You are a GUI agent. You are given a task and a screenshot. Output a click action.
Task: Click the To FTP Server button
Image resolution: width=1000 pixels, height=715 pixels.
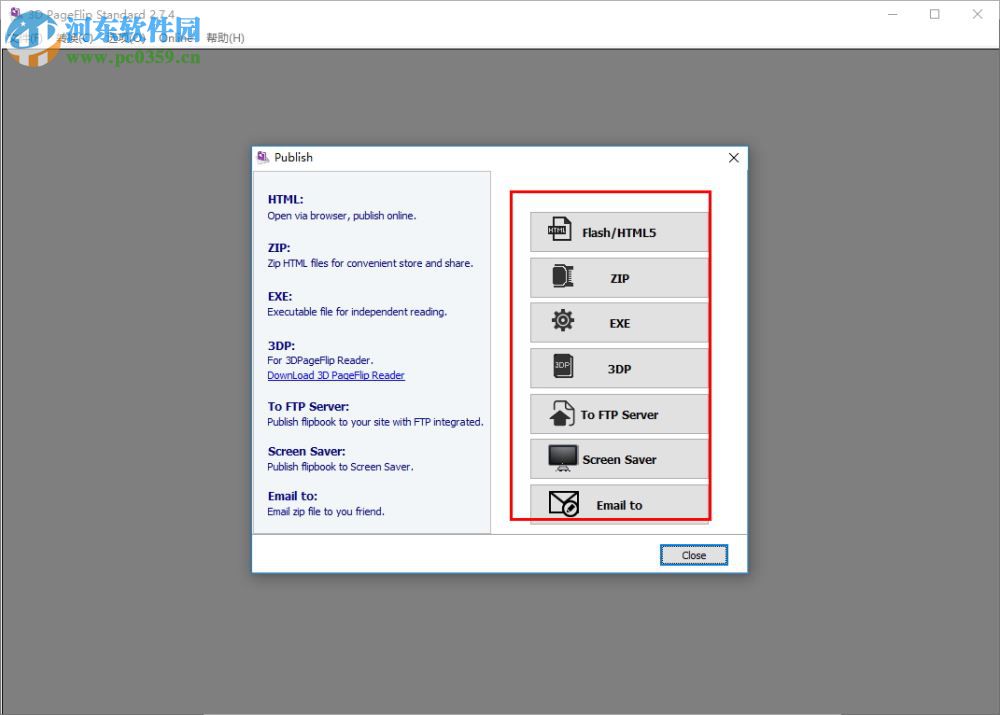pyautogui.click(x=619, y=415)
